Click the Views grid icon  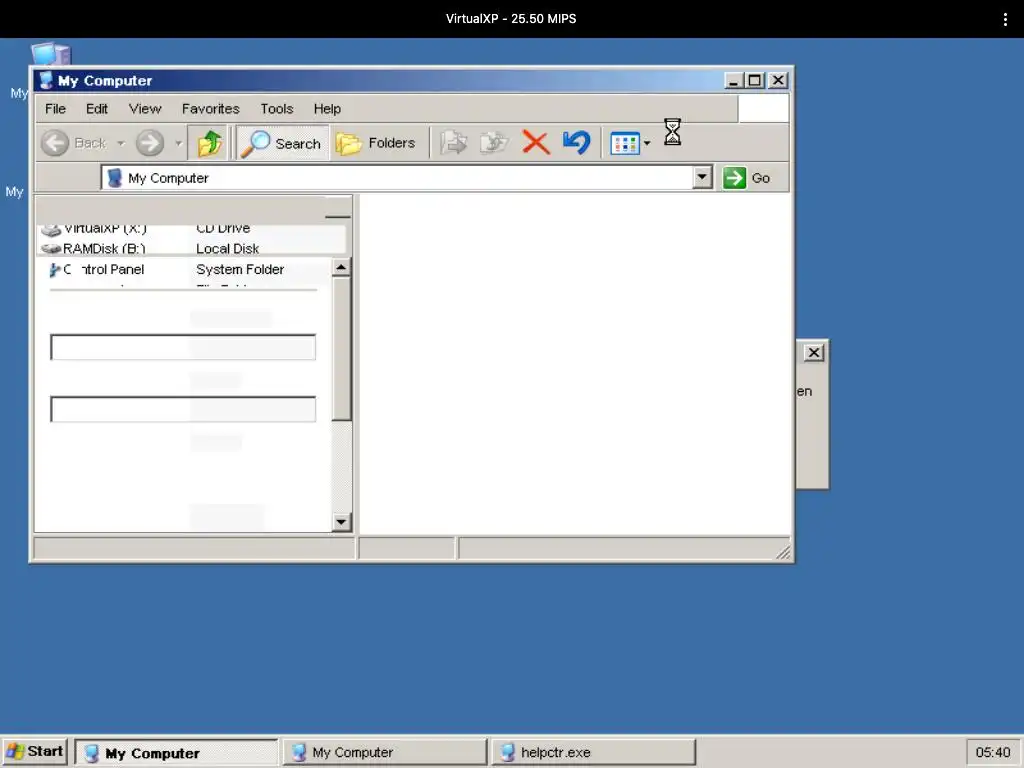point(624,143)
